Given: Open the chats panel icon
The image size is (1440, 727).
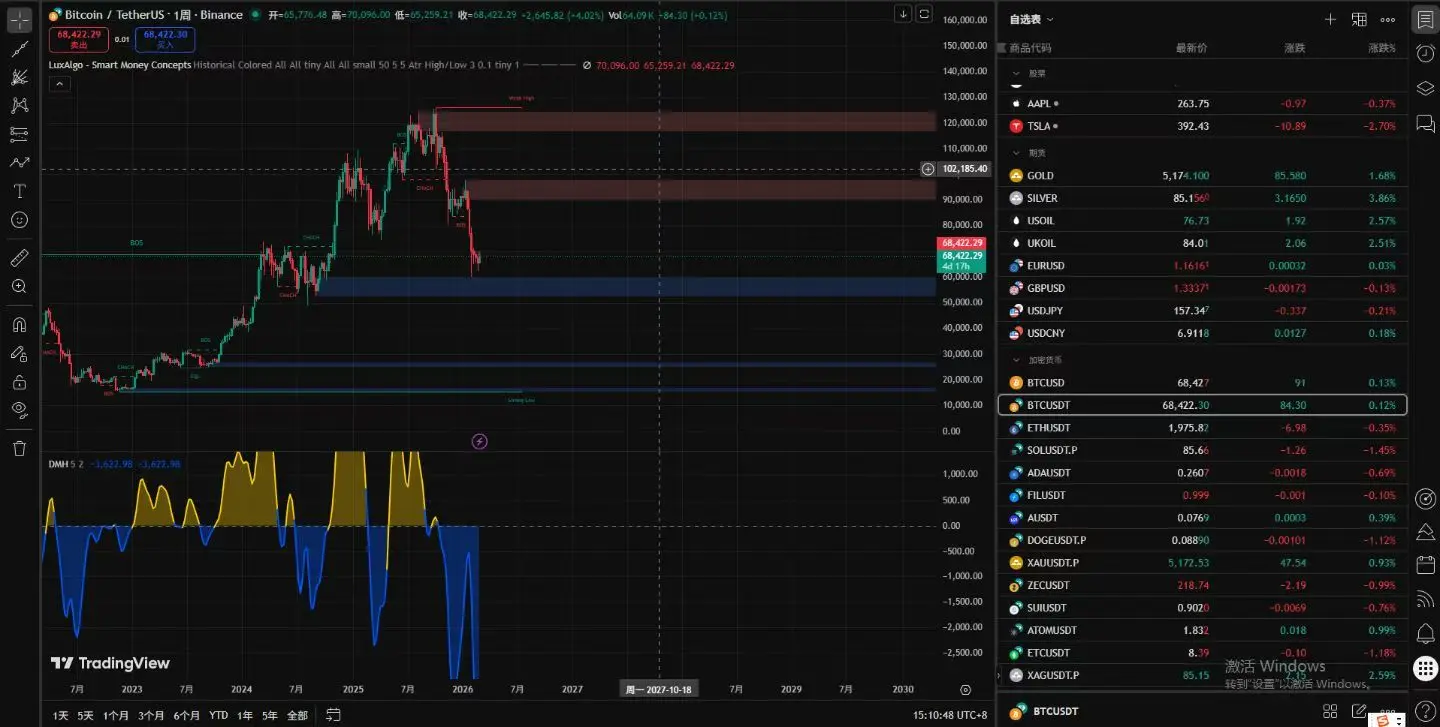Looking at the screenshot, I should coord(1425,123).
